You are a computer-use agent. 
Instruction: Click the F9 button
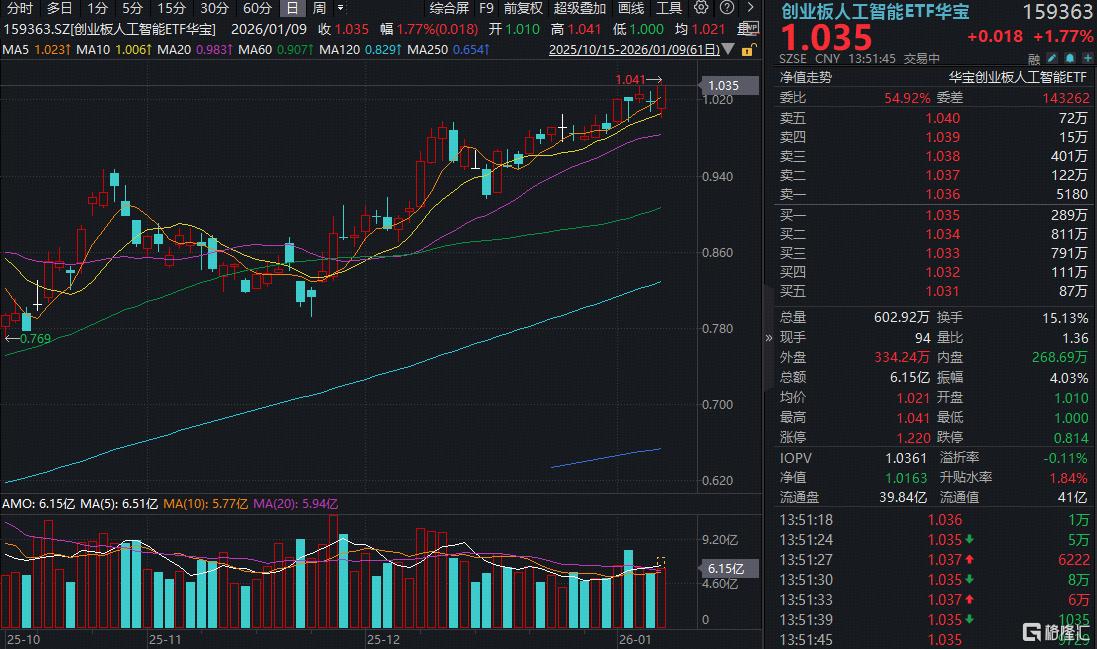click(x=486, y=8)
